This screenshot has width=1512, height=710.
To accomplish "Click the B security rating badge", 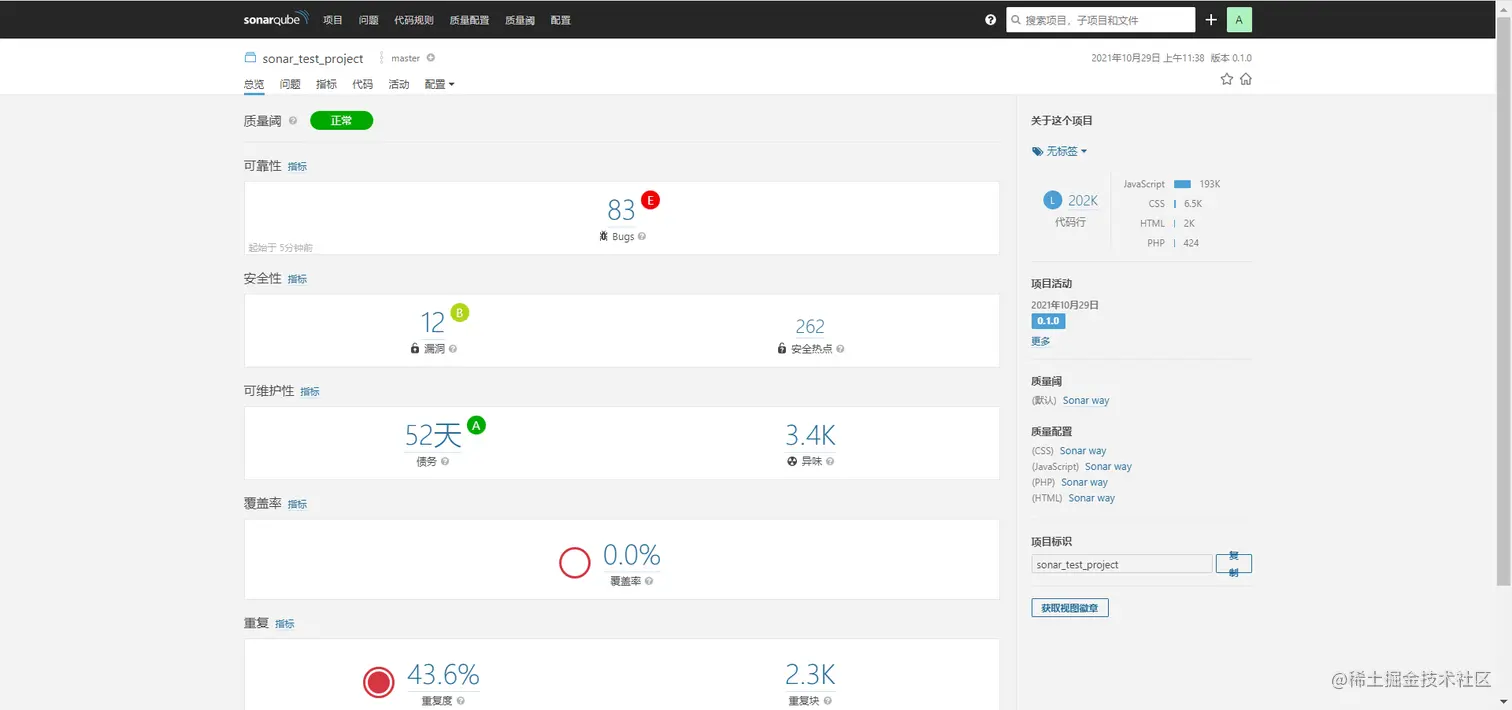I will click(x=459, y=312).
